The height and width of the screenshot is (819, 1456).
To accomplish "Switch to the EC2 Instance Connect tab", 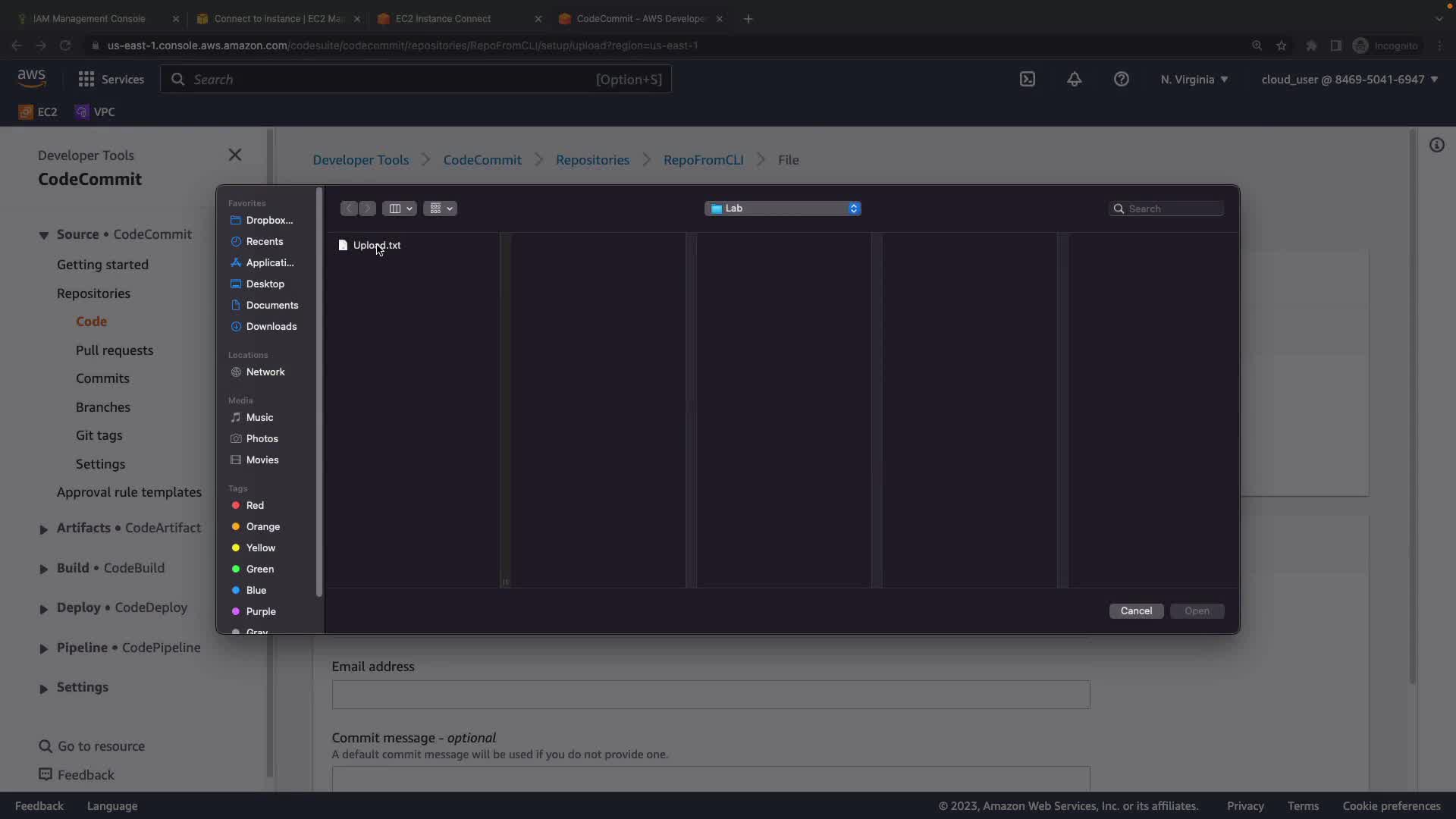I will [x=443, y=18].
